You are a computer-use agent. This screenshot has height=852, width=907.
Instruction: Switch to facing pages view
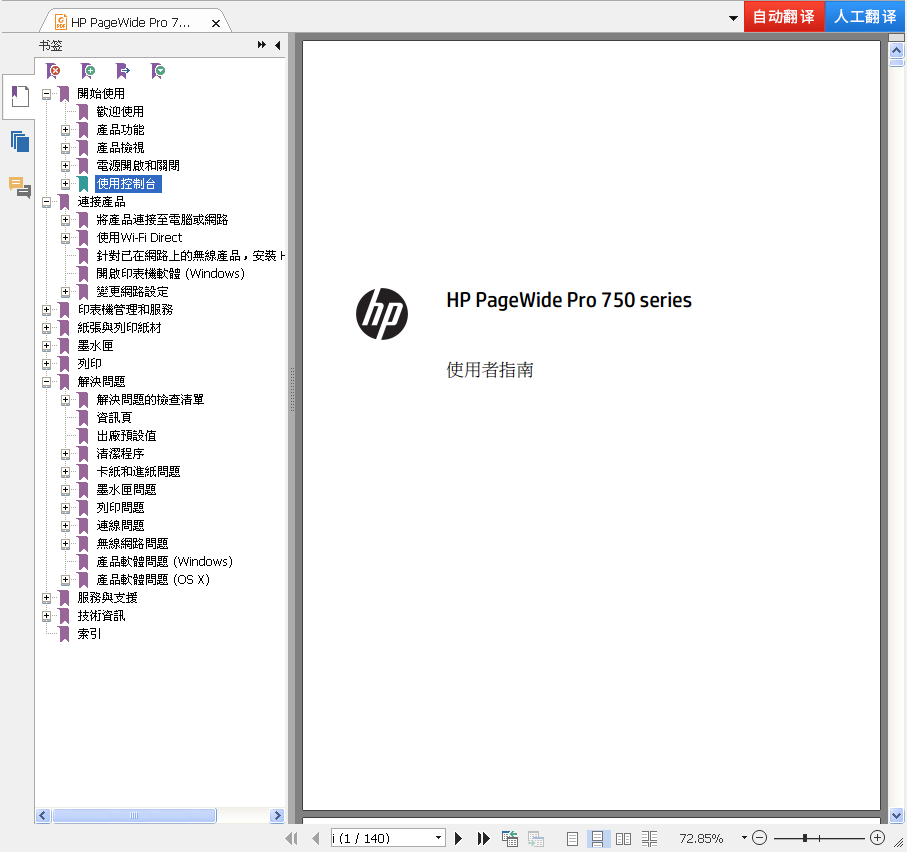624,838
